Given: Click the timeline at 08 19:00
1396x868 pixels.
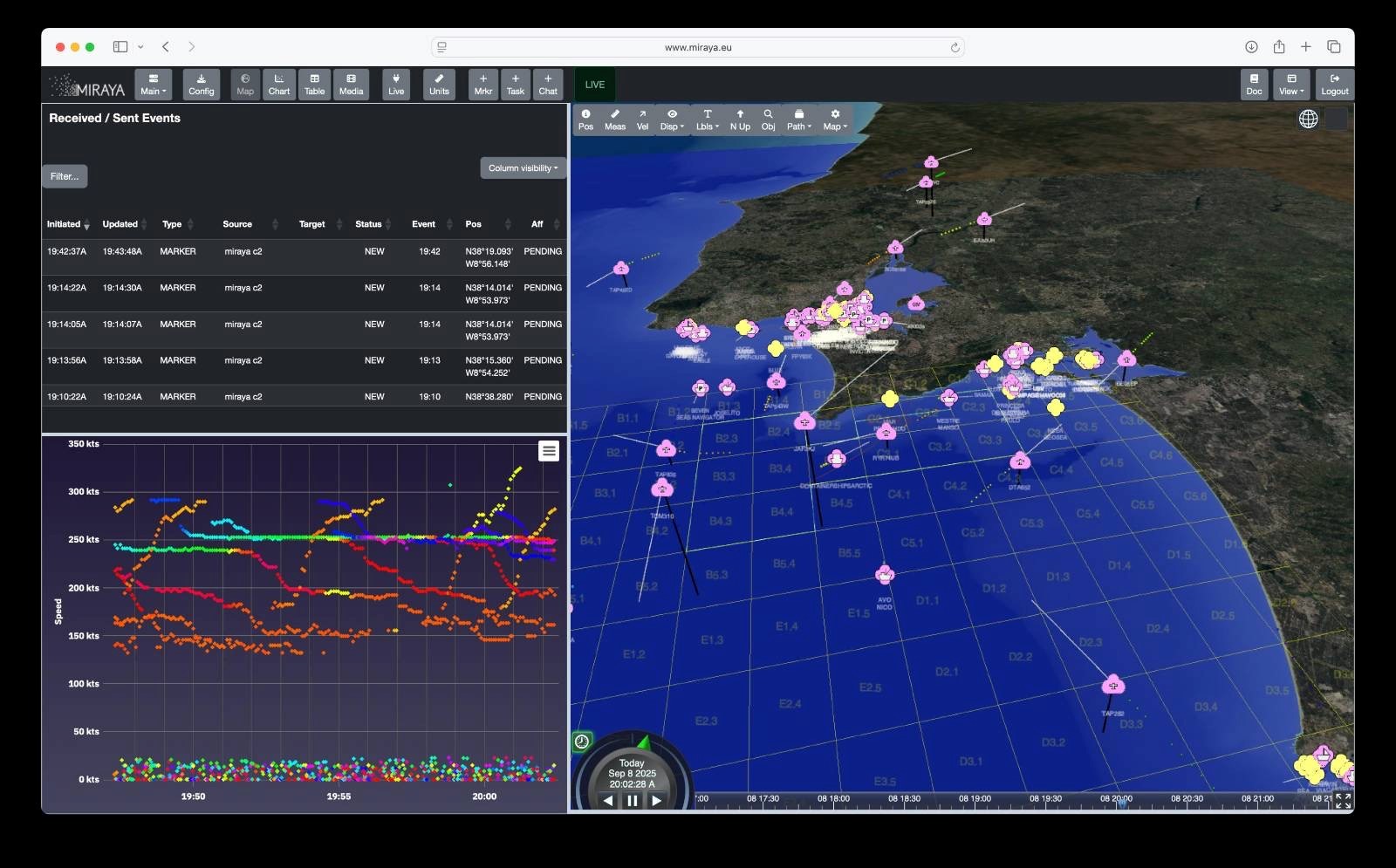Looking at the screenshot, I should tap(975, 799).
